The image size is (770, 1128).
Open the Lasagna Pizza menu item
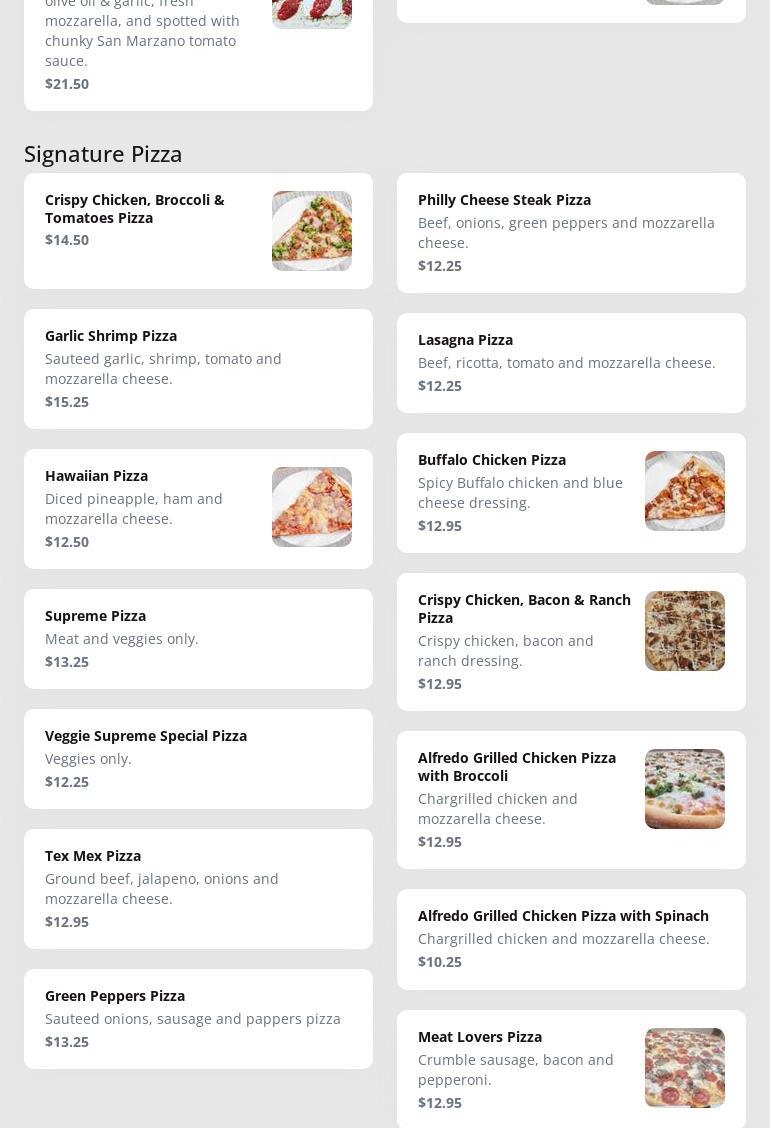[465, 340]
